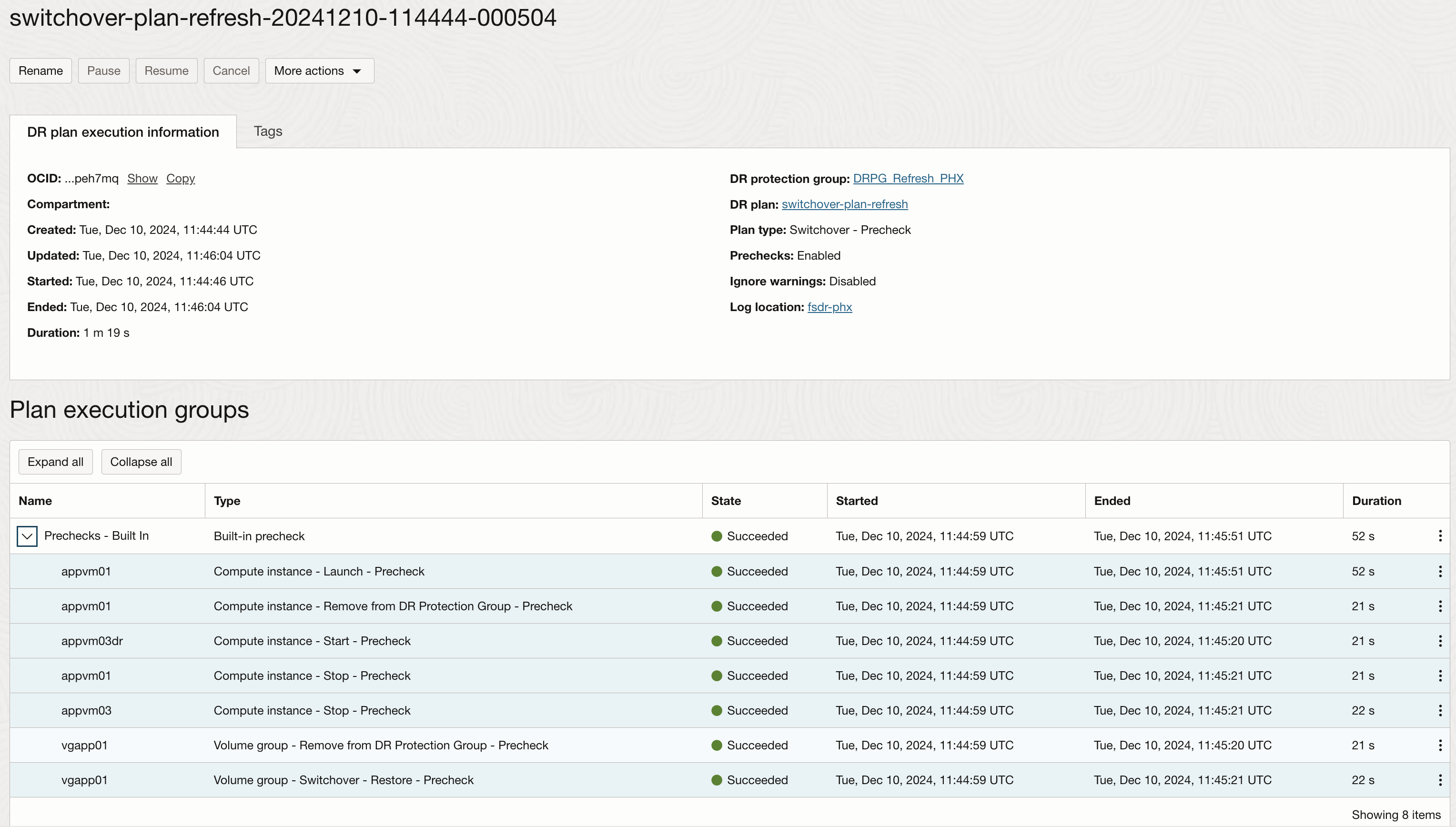Click the Rename button
This screenshot has height=827, width=1456.
(x=40, y=71)
